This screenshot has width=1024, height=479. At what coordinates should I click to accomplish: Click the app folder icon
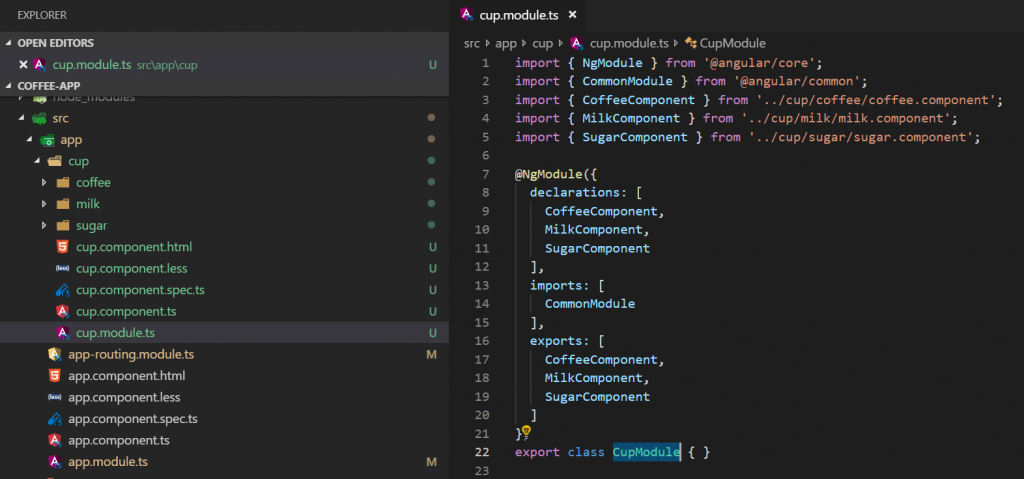coord(47,140)
